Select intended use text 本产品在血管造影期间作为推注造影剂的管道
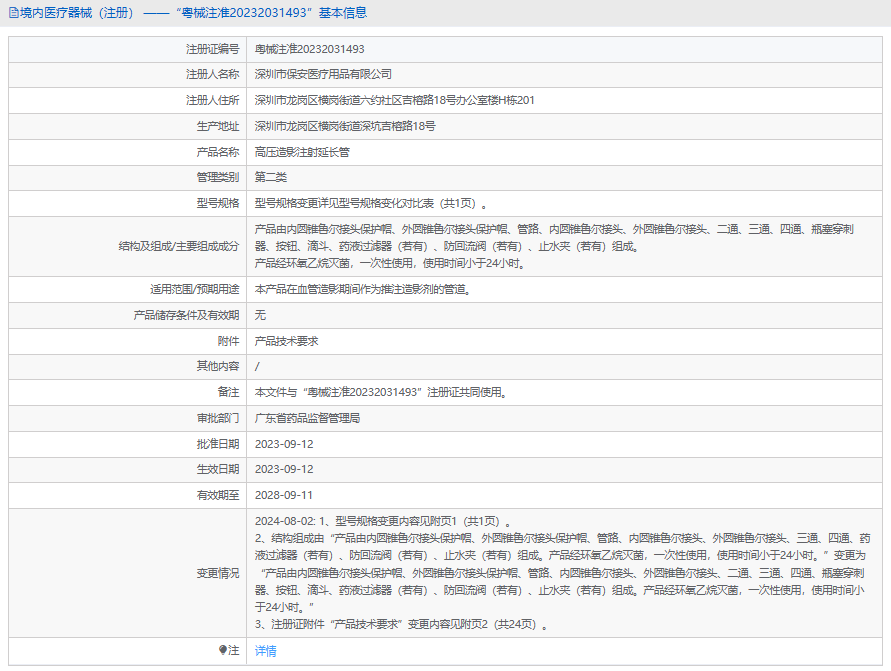 pyautogui.click(x=363, y=289)
